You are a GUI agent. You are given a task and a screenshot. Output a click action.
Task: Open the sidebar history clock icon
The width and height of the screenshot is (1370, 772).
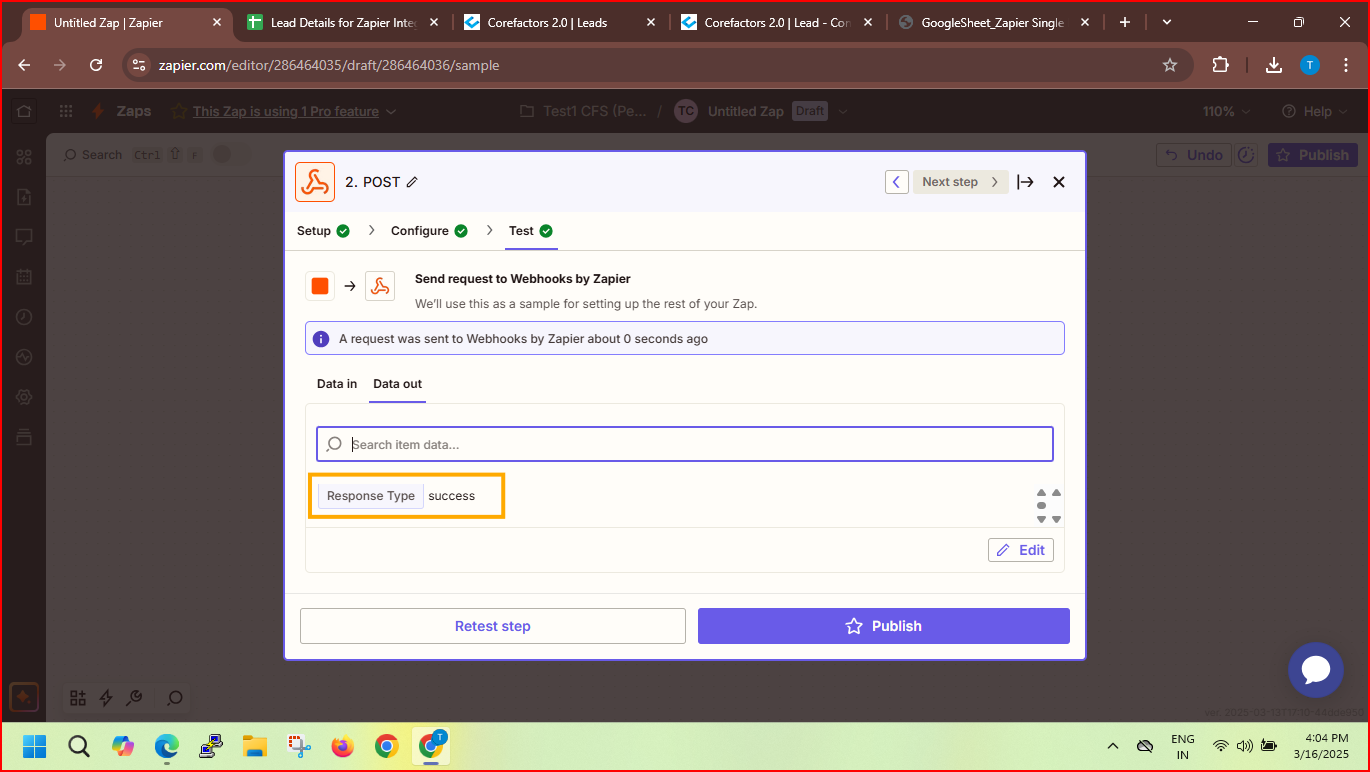[24, 317]
